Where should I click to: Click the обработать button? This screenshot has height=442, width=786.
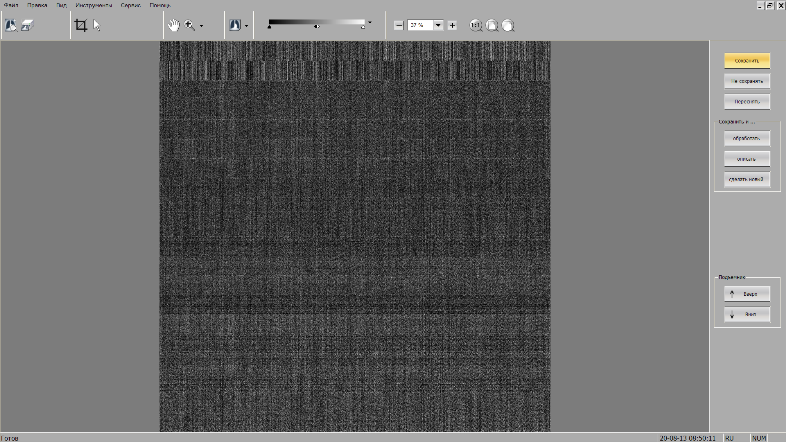tap(747, 138)
